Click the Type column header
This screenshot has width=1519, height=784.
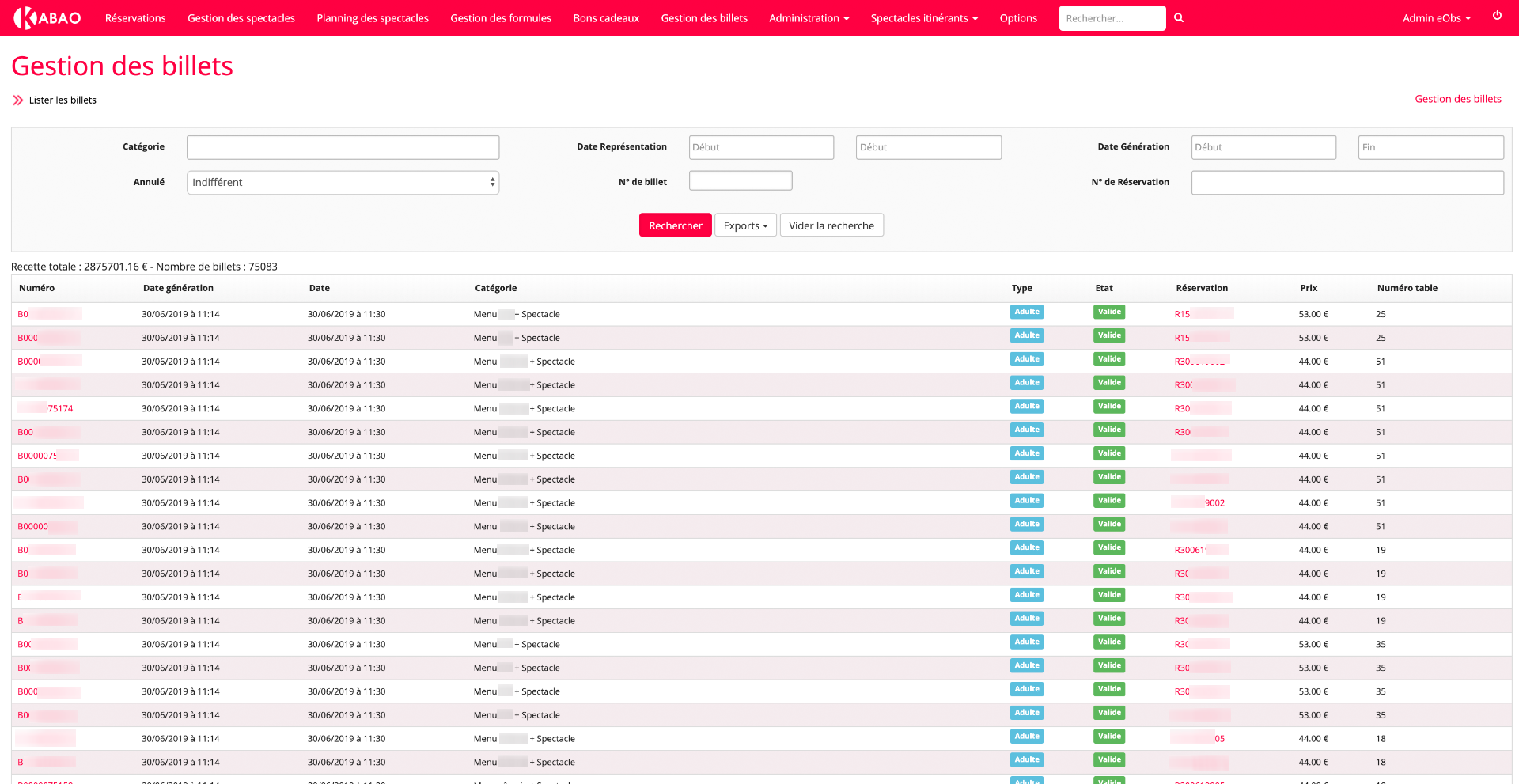pos(1022,288)
